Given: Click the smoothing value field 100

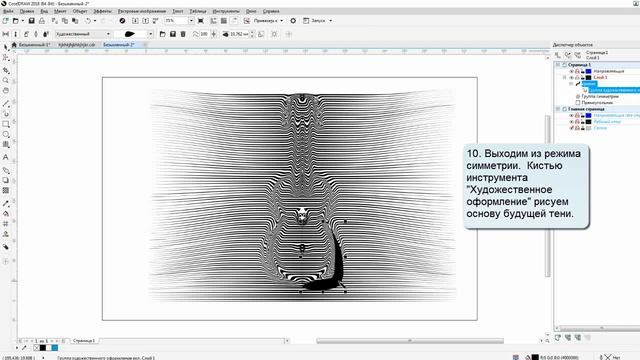Looking at the screenshot, I should pos(204,34).
